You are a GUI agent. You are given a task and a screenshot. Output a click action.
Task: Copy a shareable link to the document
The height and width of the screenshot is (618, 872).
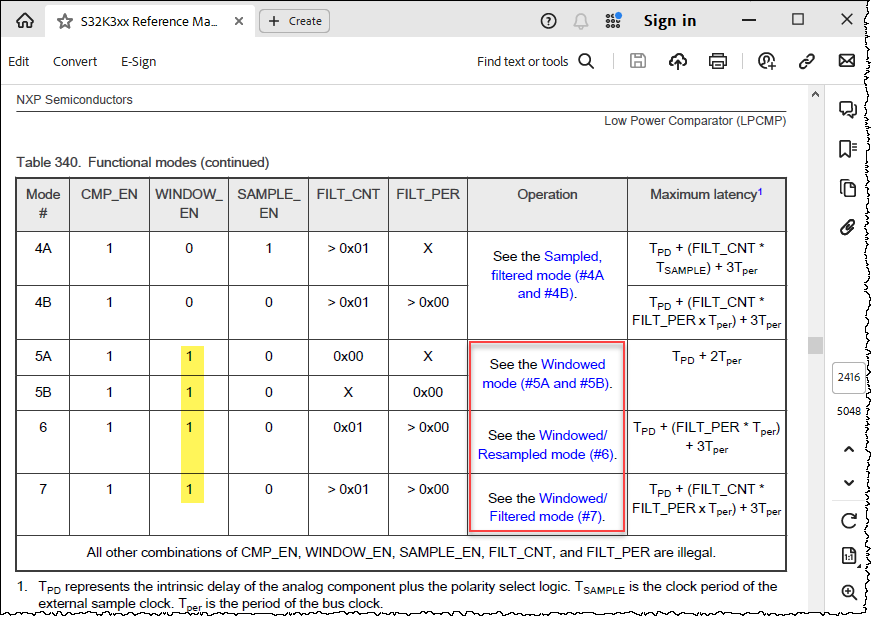(x=806, y=61)
